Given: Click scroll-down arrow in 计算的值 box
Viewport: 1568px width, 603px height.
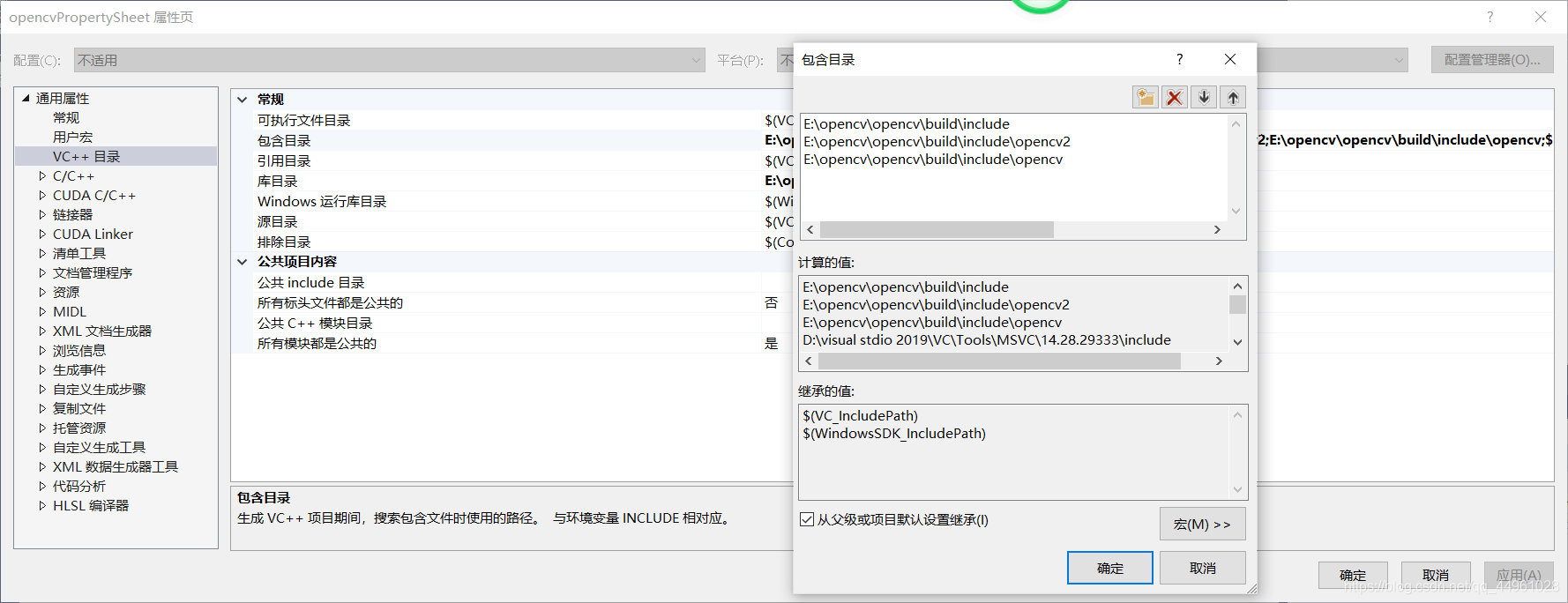Looking at the screenshot, I should 1237,342.
